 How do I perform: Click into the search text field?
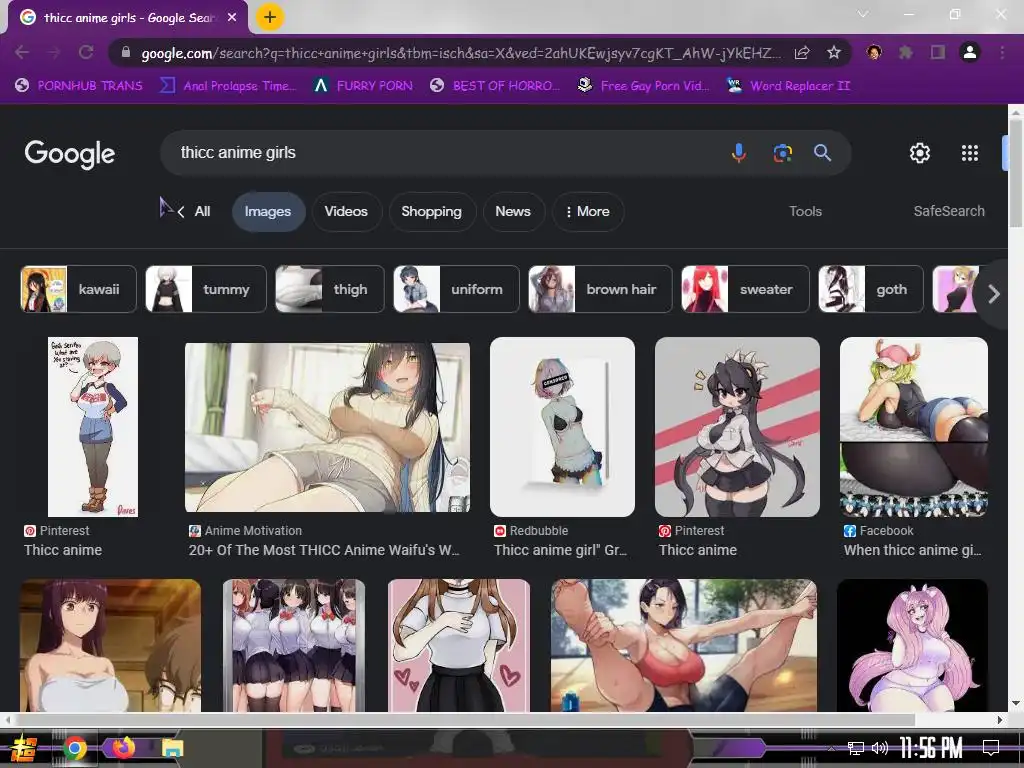[444, 153]
